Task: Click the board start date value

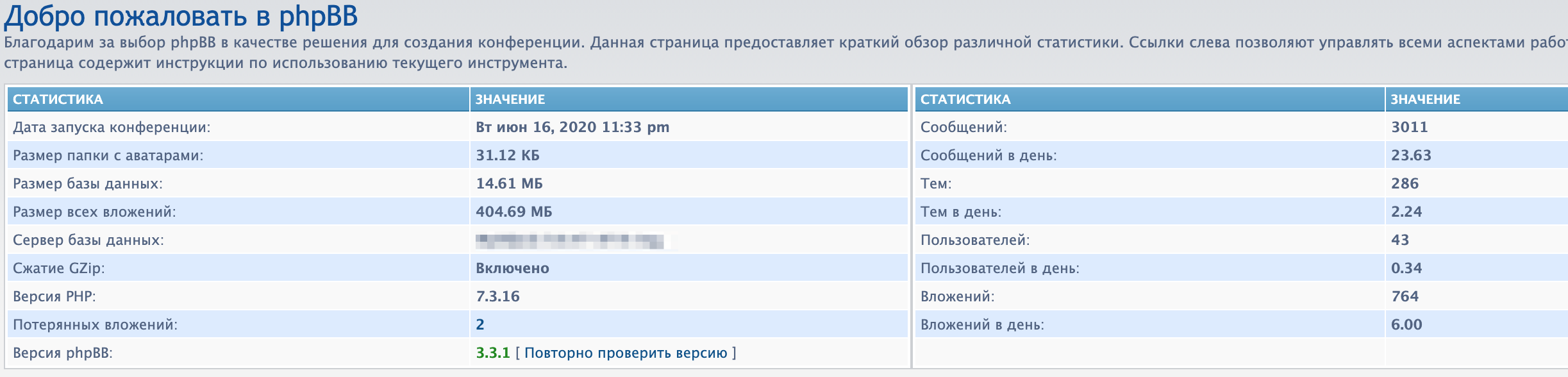Action: tap(572, 127)
